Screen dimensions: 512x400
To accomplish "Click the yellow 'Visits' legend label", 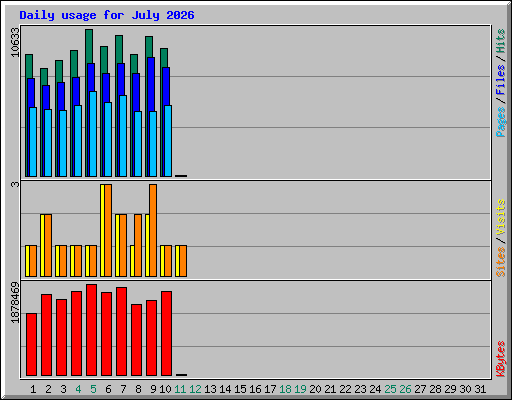I will point(500,218).
